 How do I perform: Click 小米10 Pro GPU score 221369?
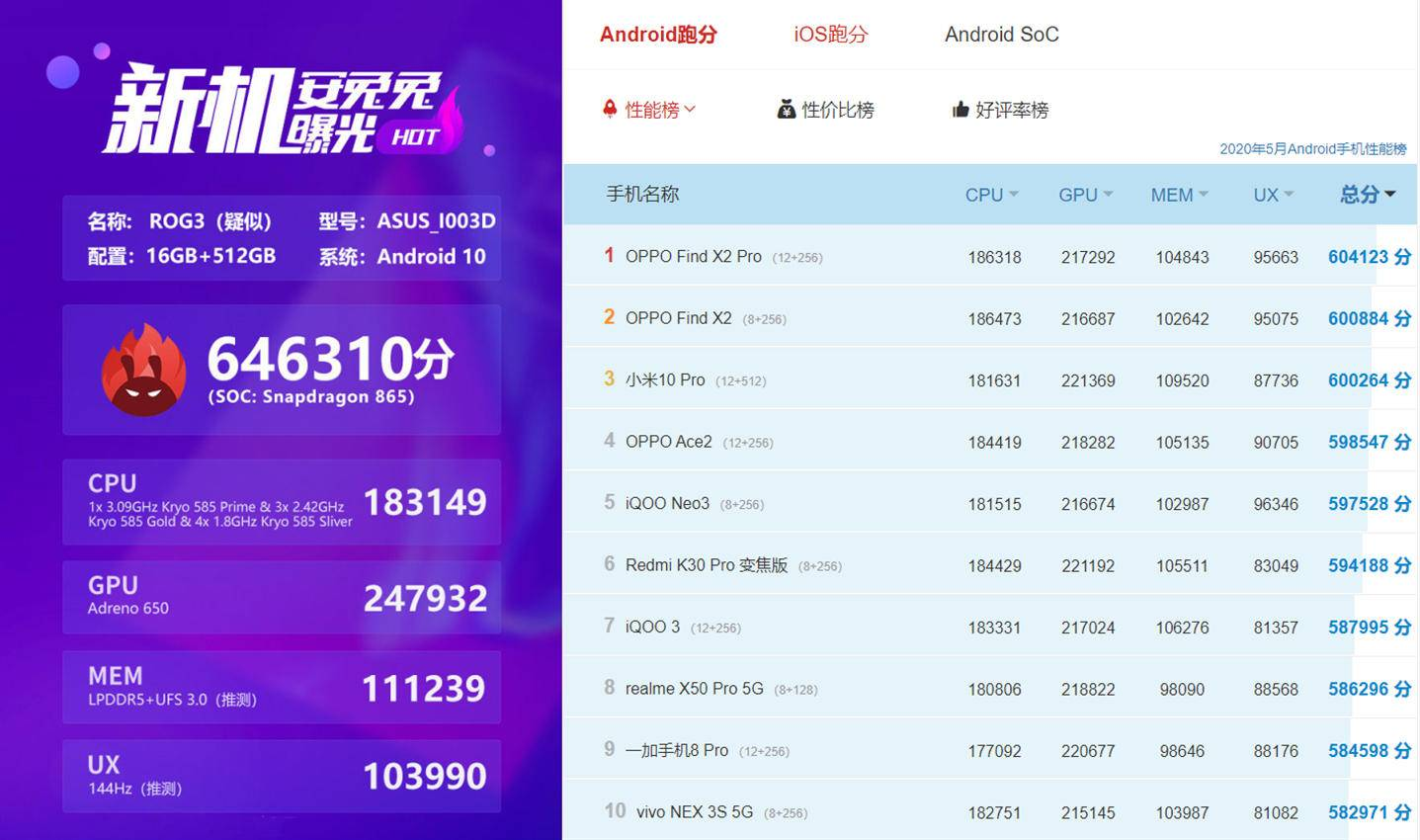coord(1088,380)
